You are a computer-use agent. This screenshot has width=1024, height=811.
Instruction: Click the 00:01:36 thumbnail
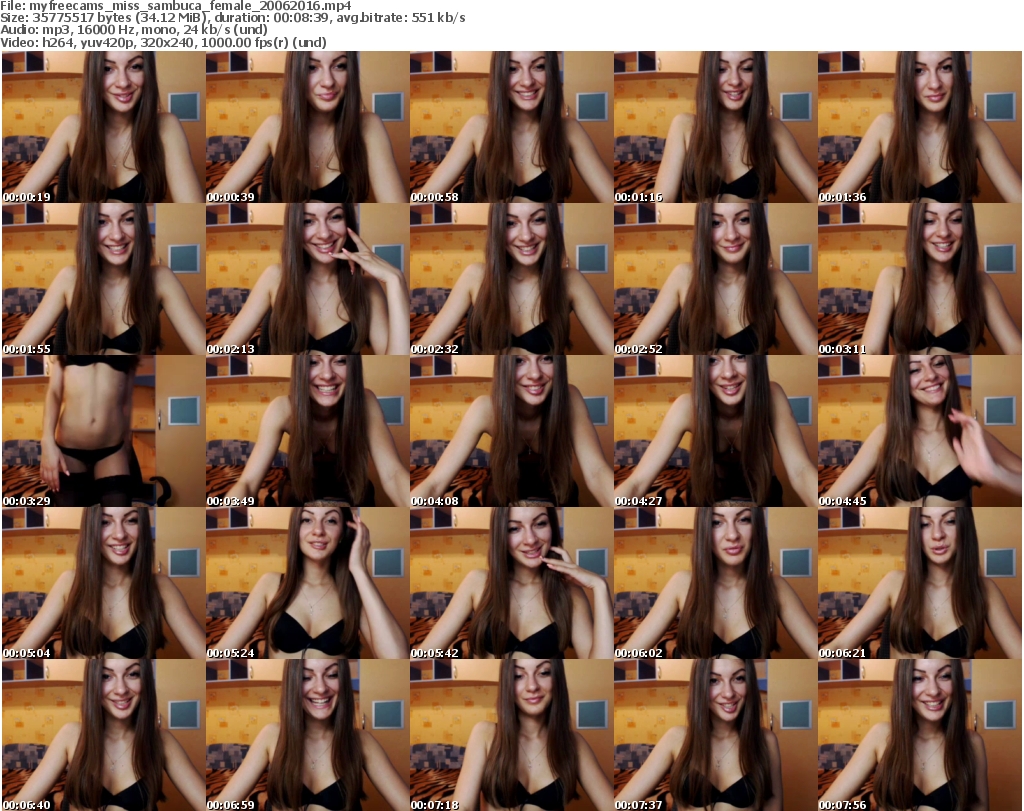(x=919, y=127)
